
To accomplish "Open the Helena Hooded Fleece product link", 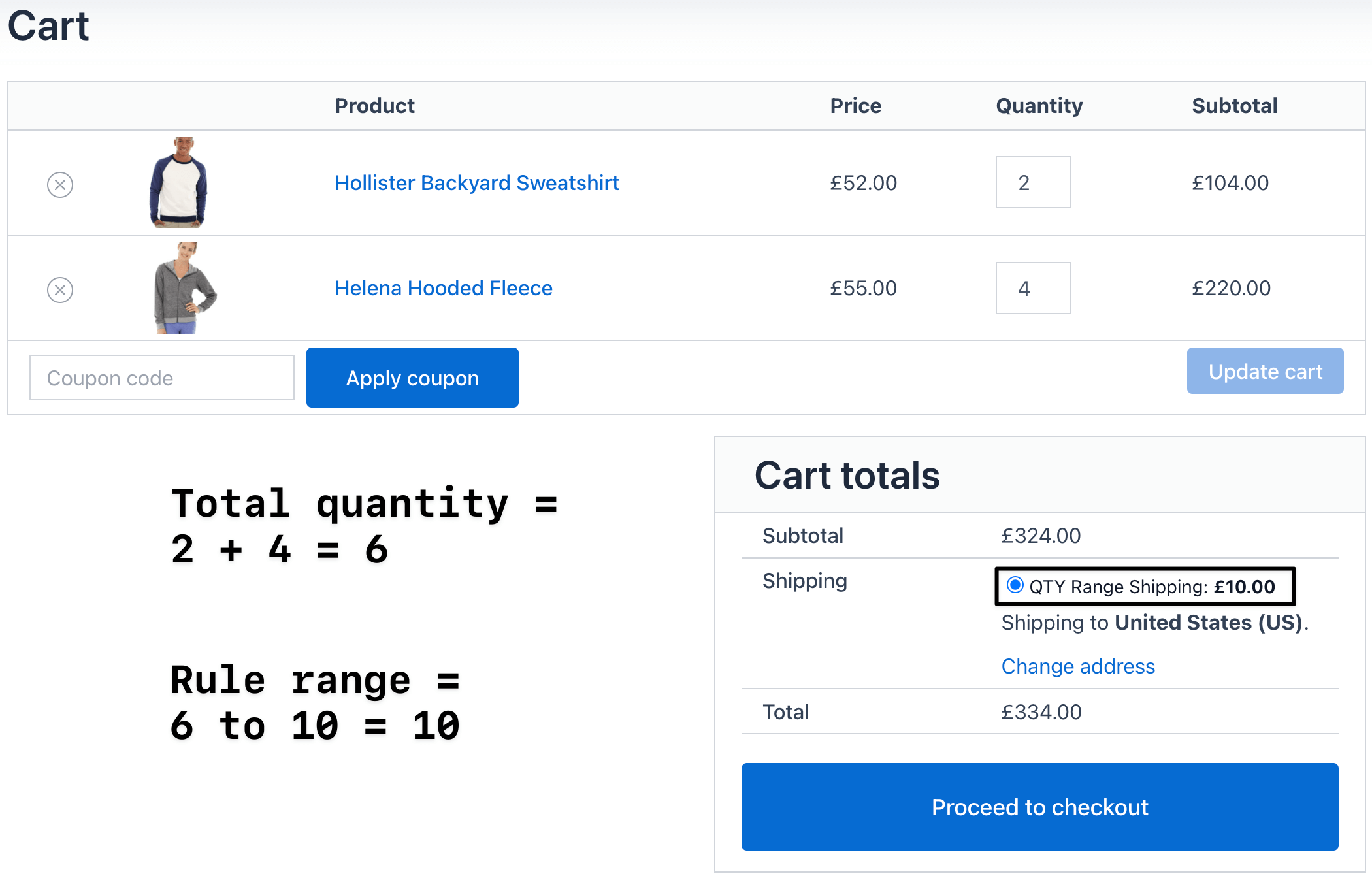I will pyautogui.click(x=443, y=288).
